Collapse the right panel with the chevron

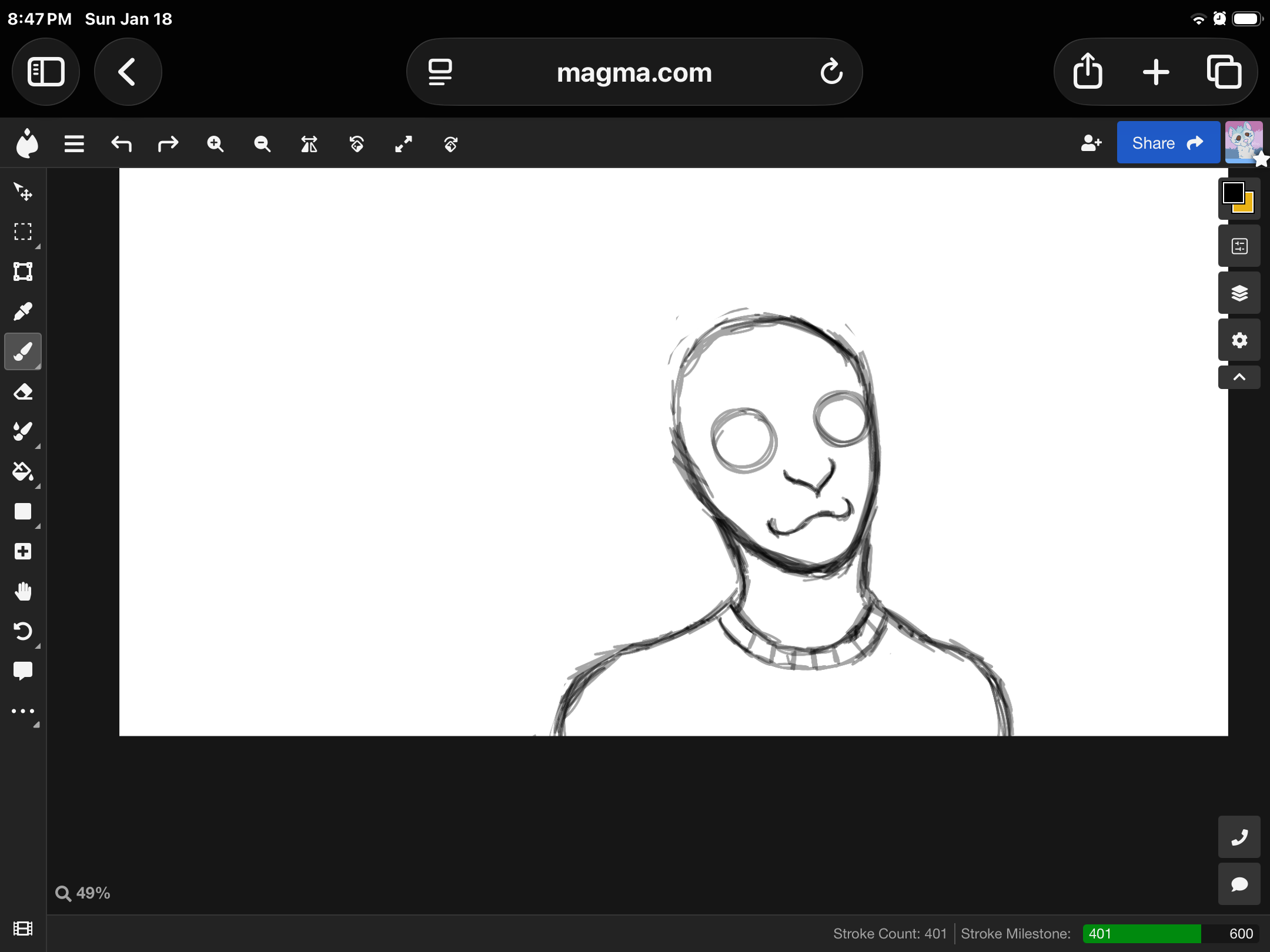[1239, 377]
